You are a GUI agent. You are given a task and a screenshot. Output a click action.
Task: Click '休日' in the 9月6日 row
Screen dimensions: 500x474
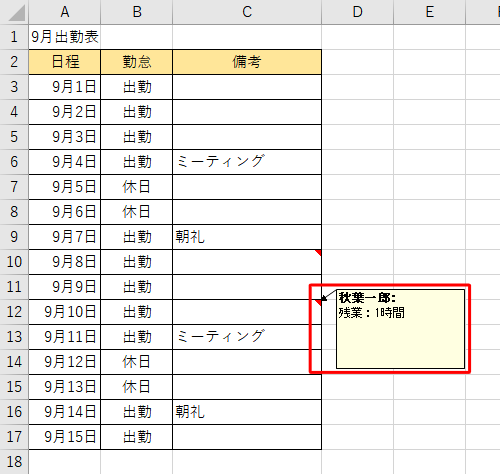pyautogui.click(x=137, y=212)
